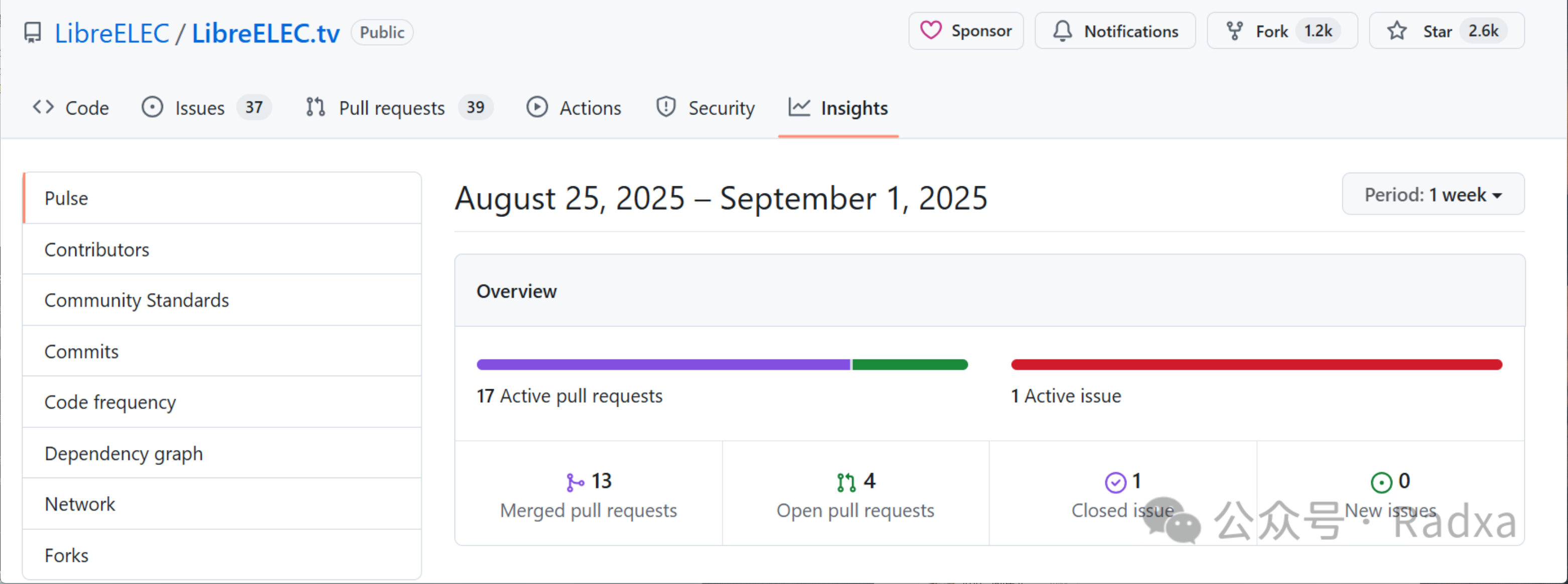This screenshot has height=584, width=1568.
Task: Click the Issues circle-dot icon
Action: click(x=152, y=107)
